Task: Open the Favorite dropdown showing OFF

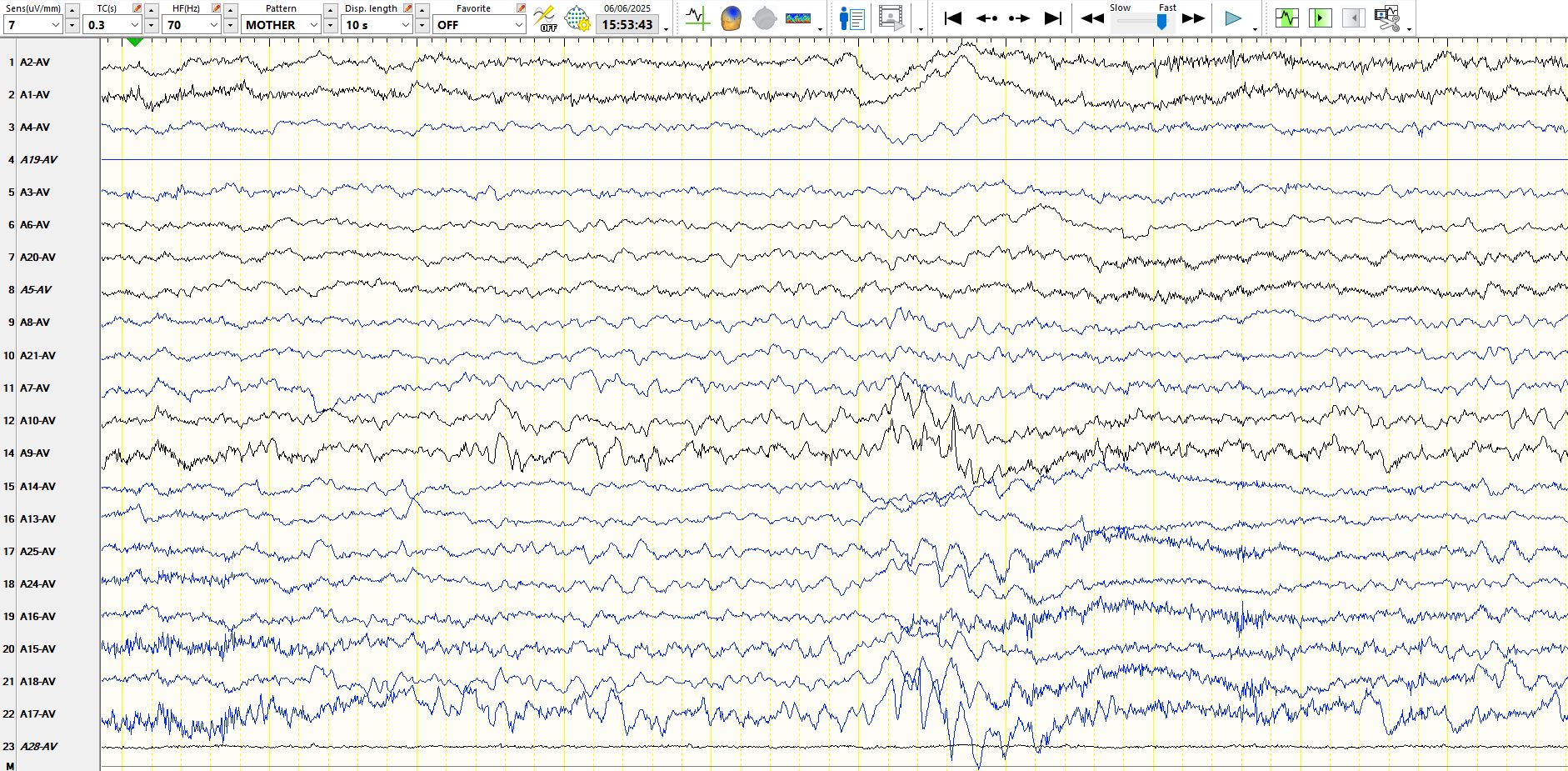Action: (518, 25)
